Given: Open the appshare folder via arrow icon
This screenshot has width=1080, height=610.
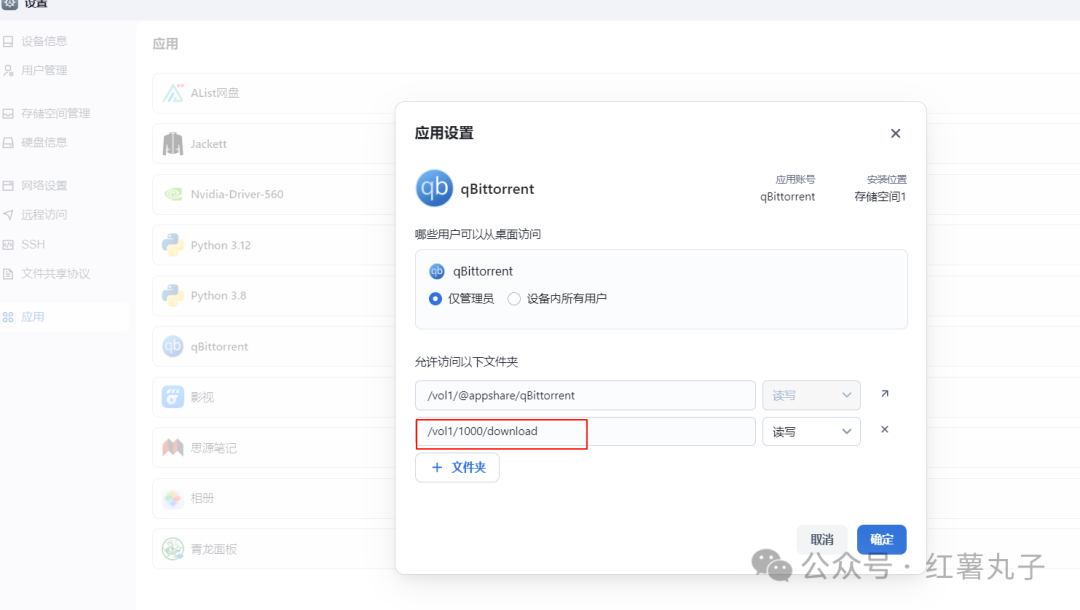Looking at the screenshot, I should 884,394.
